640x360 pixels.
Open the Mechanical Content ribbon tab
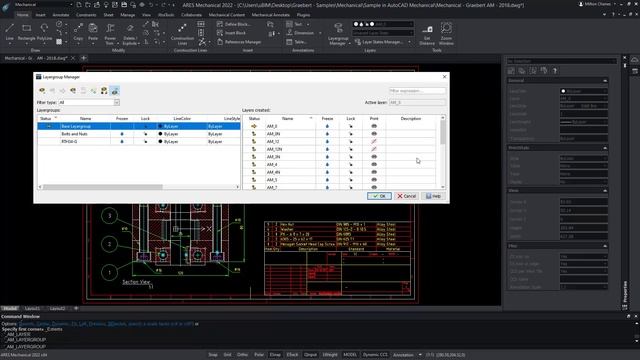(x=227, y=15)
